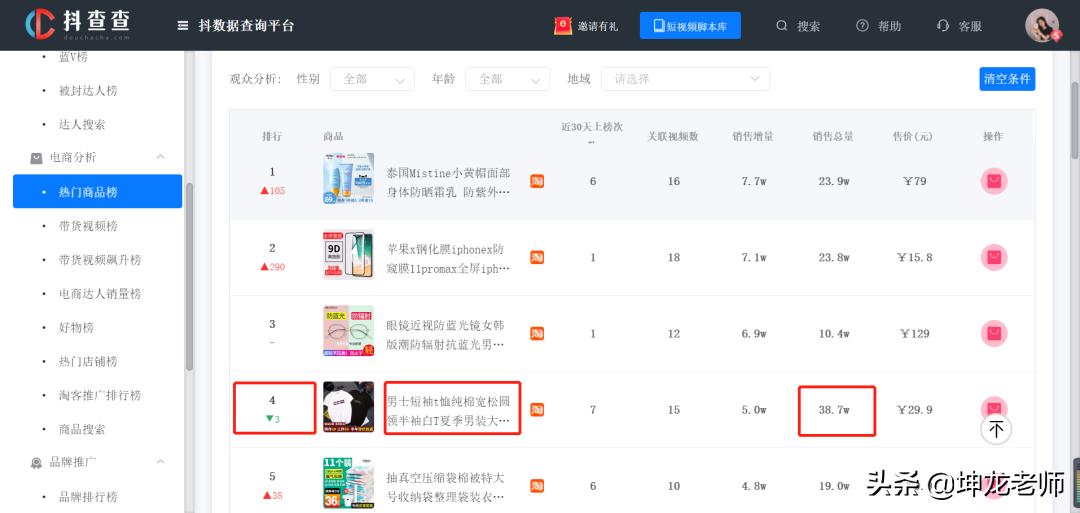Click the 品牌推广 section icon
The width and height of the screenshot is (1080, 513).
pos(37,463)
